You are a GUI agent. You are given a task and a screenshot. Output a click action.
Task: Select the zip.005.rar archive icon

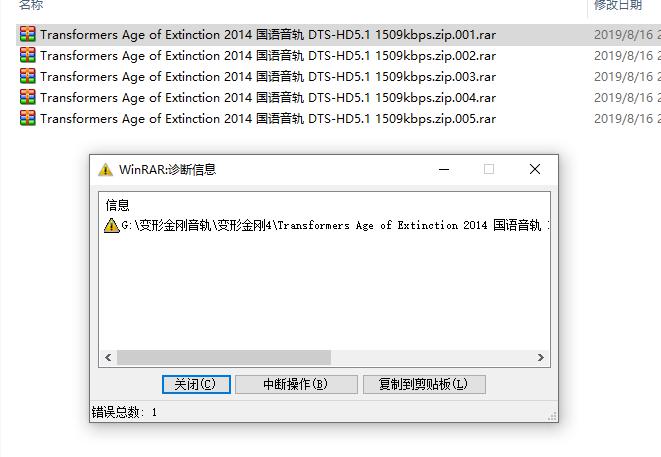tap(28, 118)
